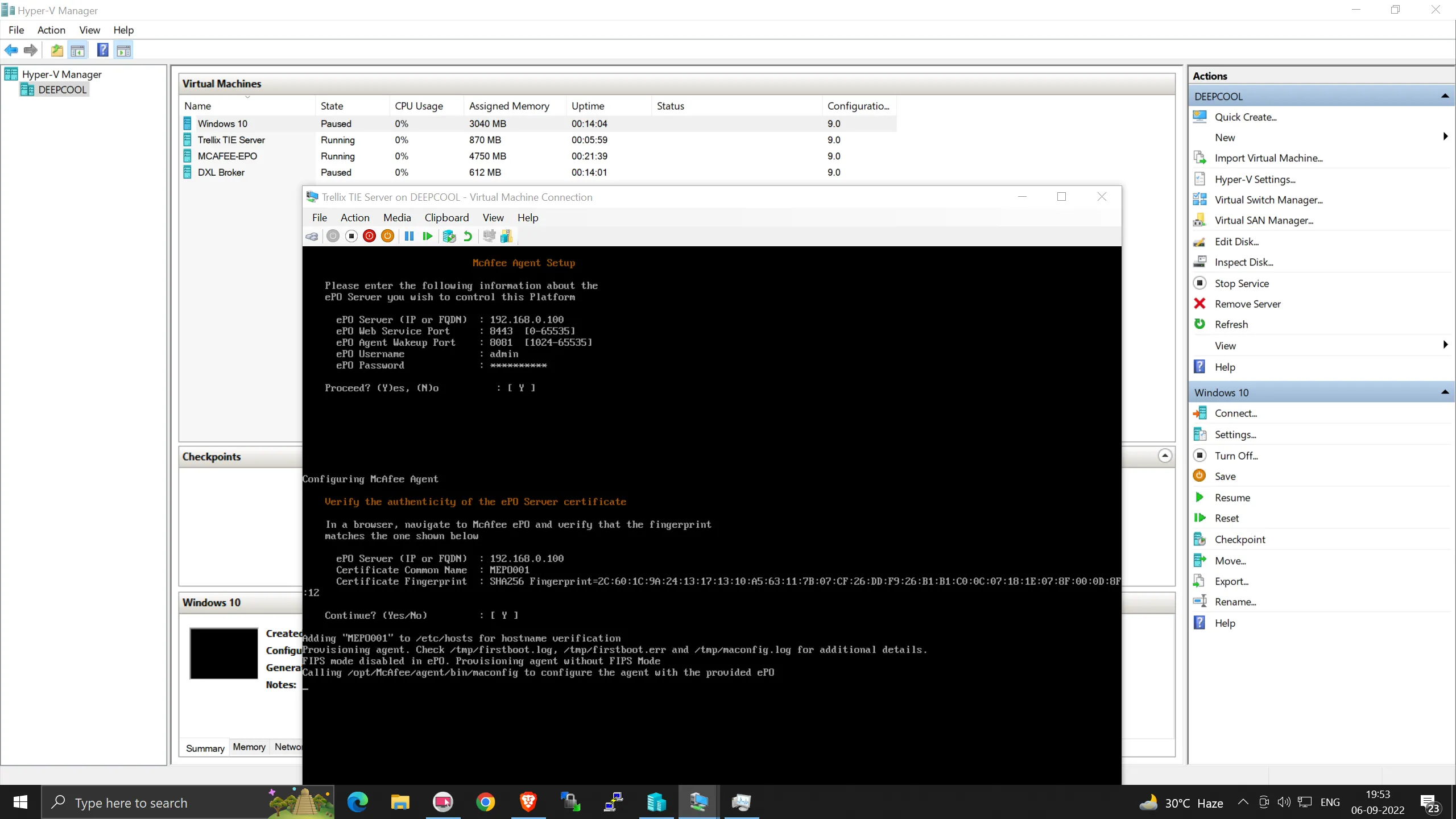Collapse the Checkpoints panel with round arrow

tap(1165, 456)
